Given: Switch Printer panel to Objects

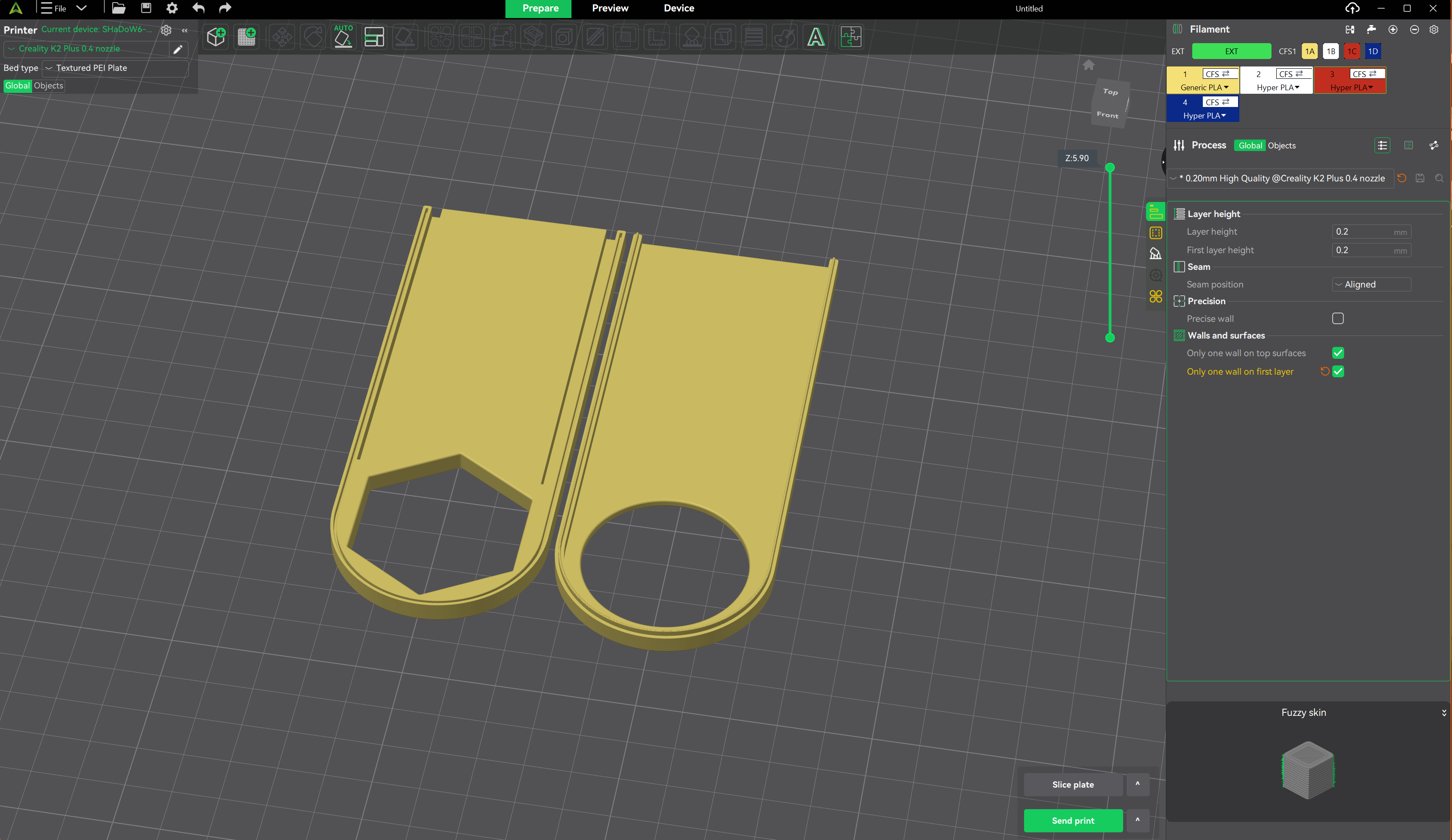Looking at the screenshot, I should (48, 86).
